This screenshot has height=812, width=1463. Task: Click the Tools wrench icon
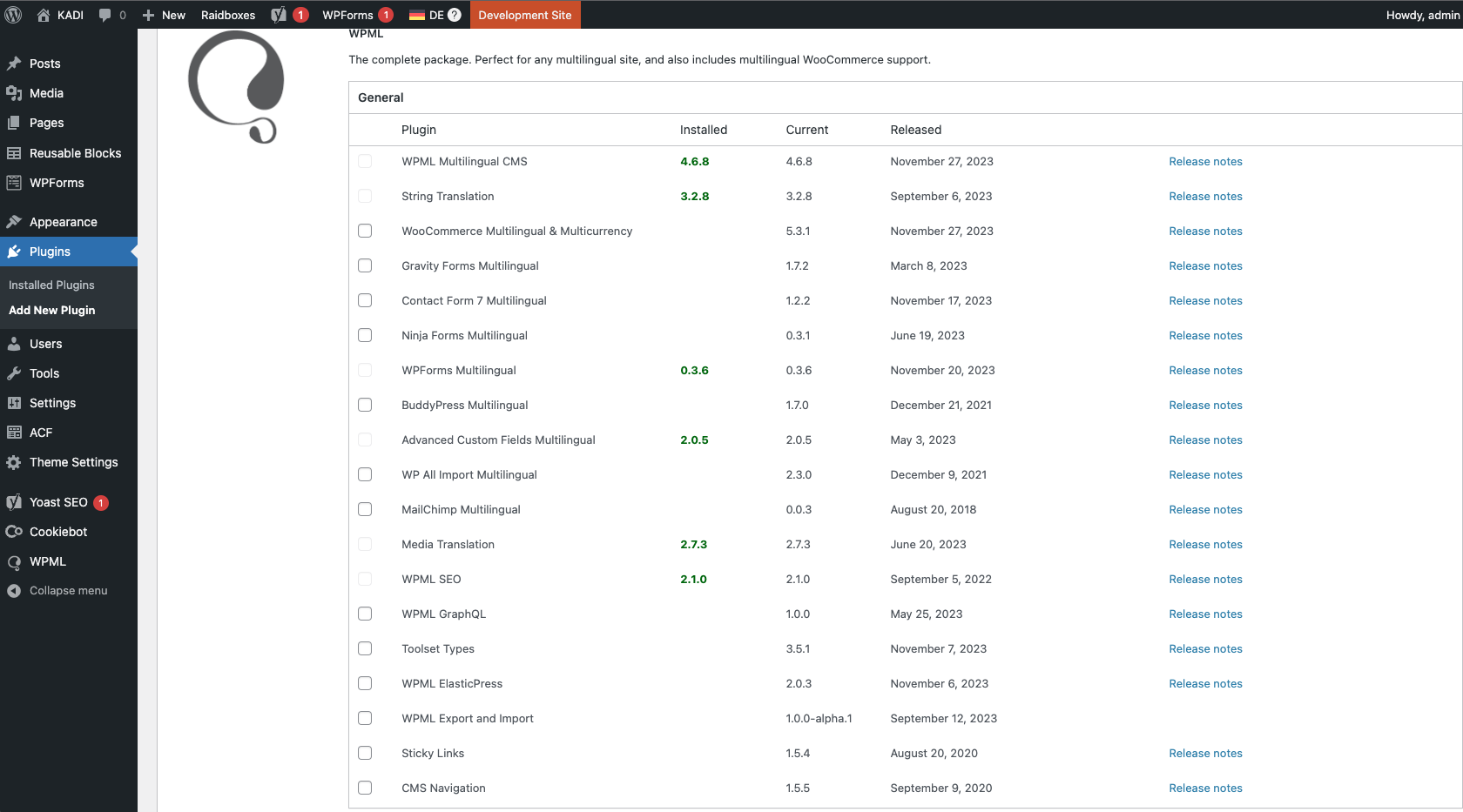(14, 373)
